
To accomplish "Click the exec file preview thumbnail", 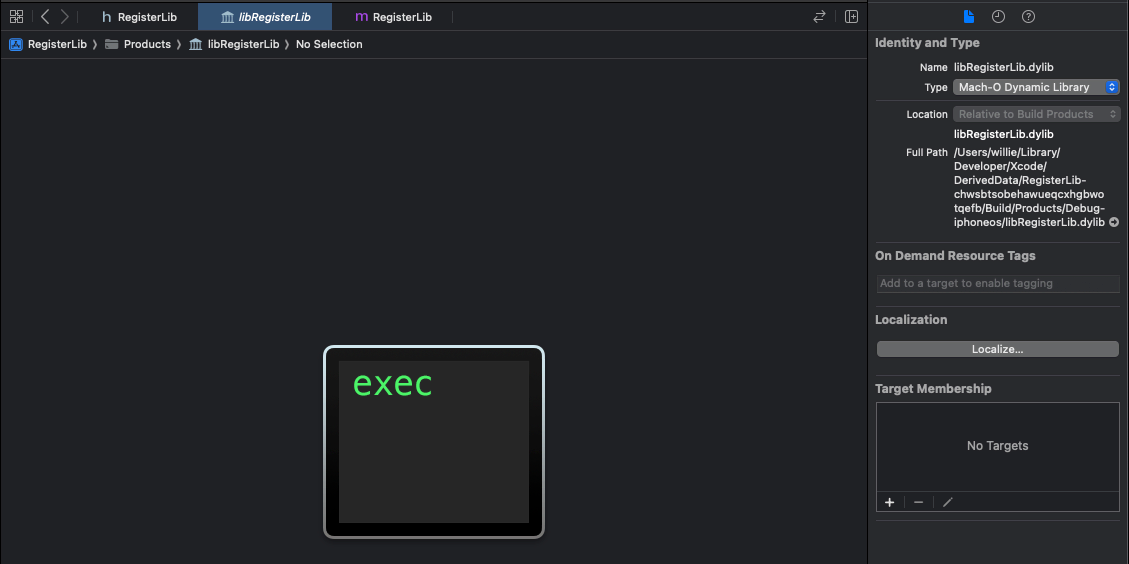I will tap(434, 441).
